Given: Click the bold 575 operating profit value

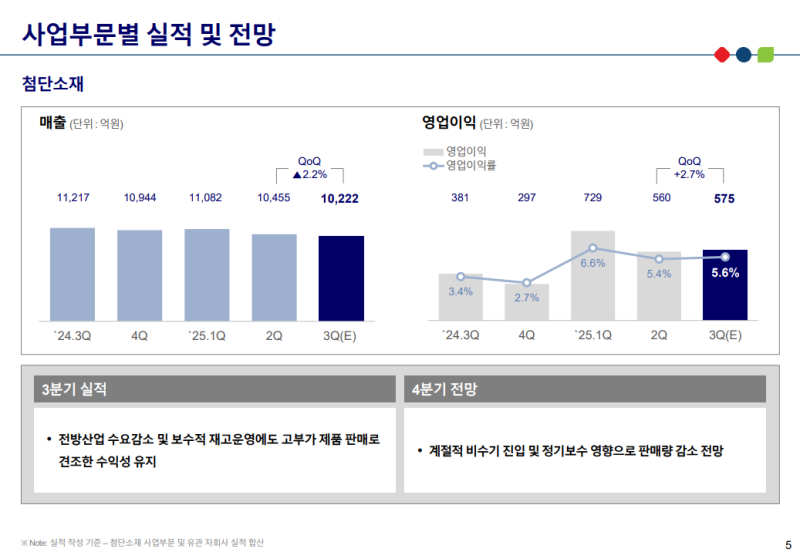Looking at the screenshot, I should pyautogui.click(x=724, y=199).
